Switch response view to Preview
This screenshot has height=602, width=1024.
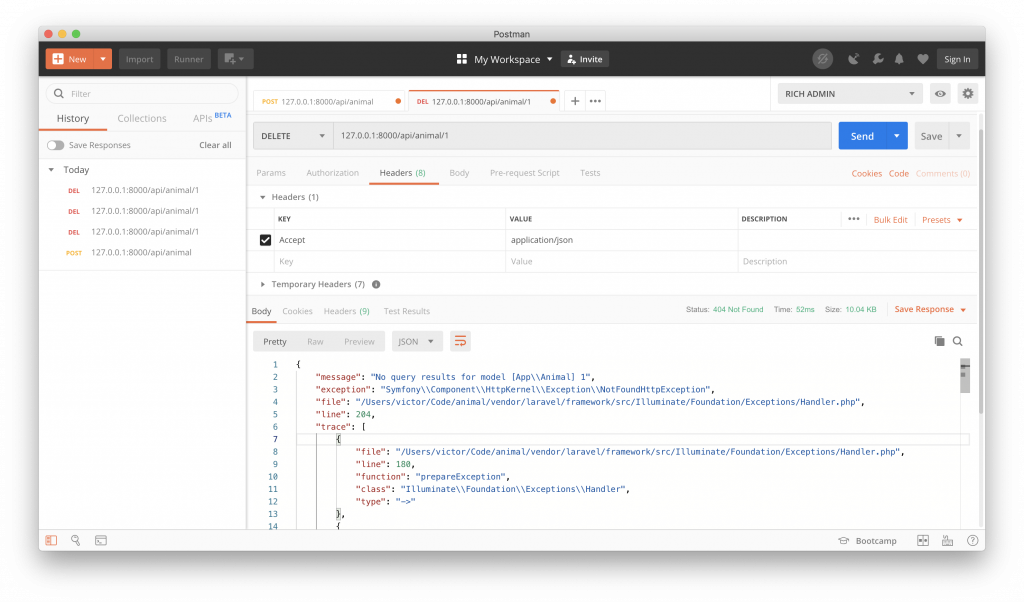[x=359, y=341]
